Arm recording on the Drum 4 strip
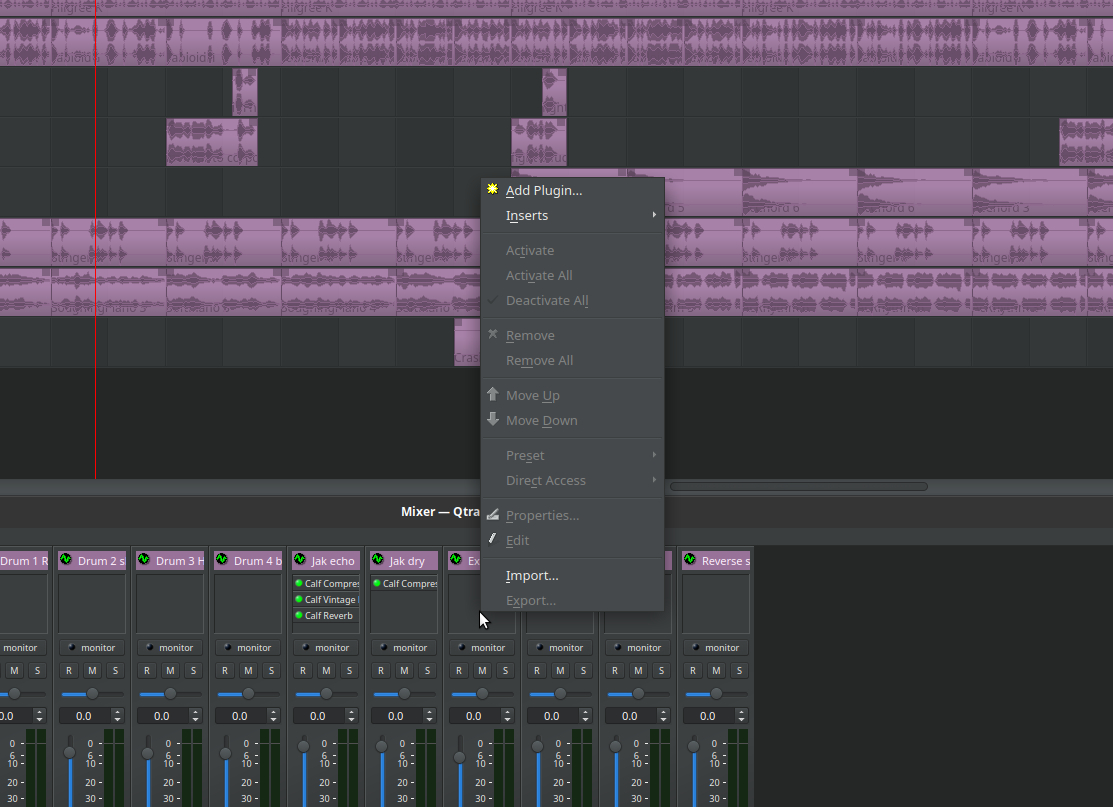Image resolution: width=1113 pixels, height=807 pixels. pyautogui.click(x=225, y=671)
